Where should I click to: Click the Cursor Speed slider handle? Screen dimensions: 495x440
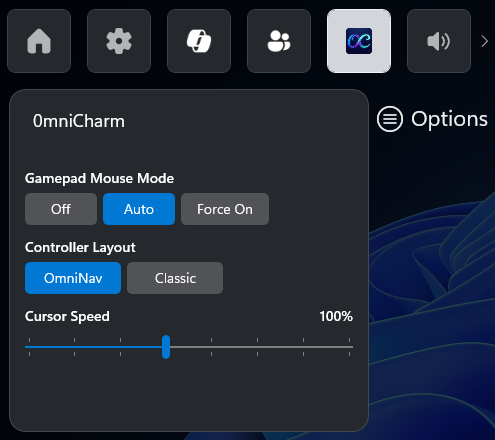(166, 347)
